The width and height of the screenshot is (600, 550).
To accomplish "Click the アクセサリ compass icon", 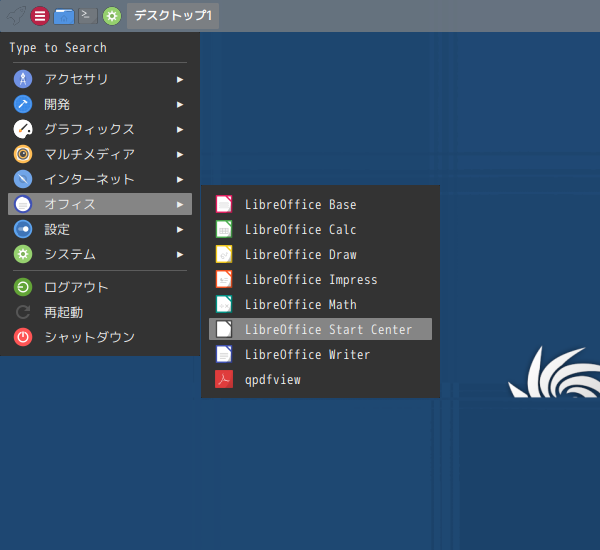I will click(x=23, y=79).
